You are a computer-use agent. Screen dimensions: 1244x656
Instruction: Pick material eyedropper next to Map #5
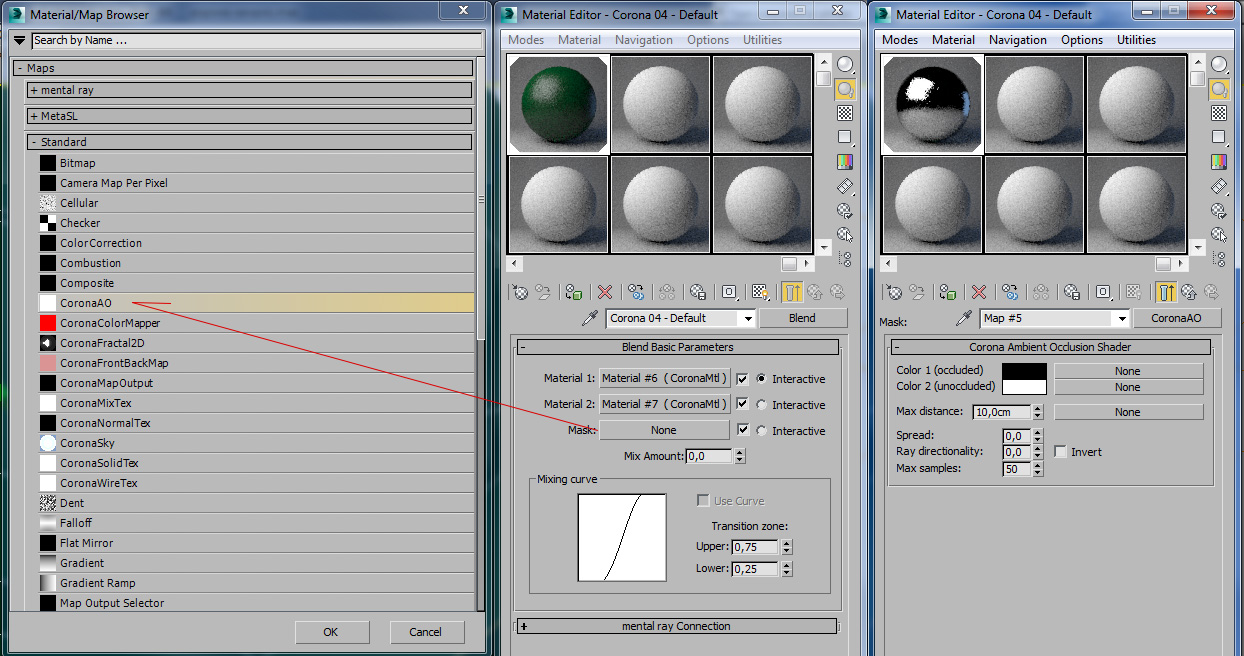964,318
